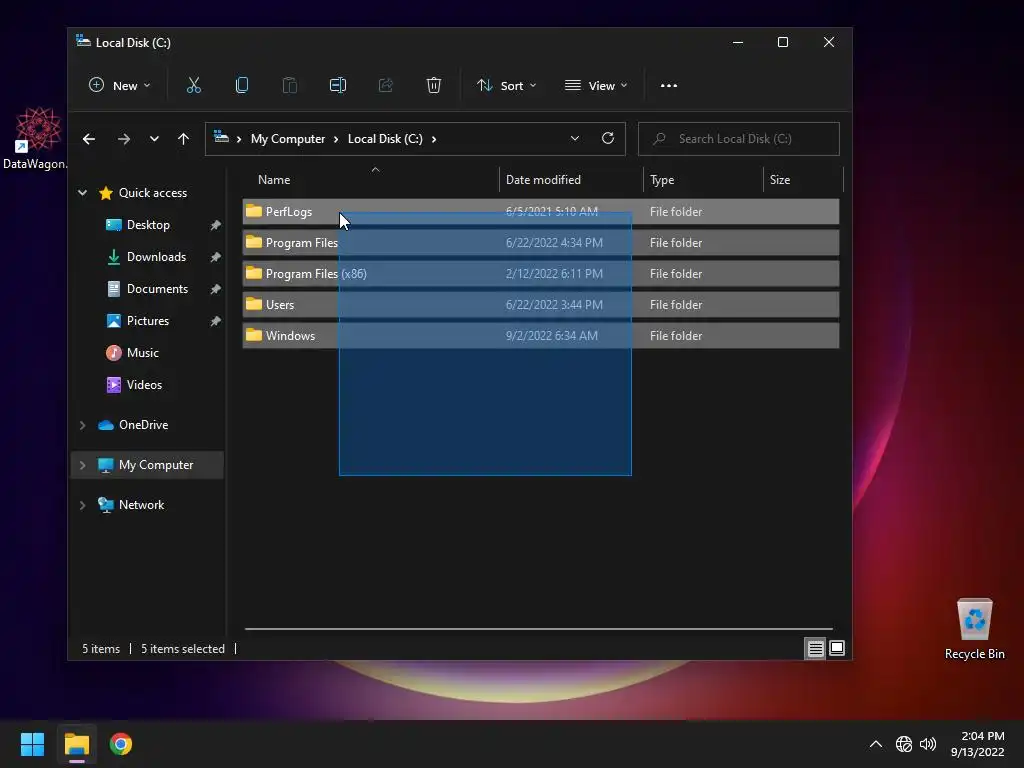Open recent locations dropdown chevron
The image size is (1024, 768).
pos(154,139)
